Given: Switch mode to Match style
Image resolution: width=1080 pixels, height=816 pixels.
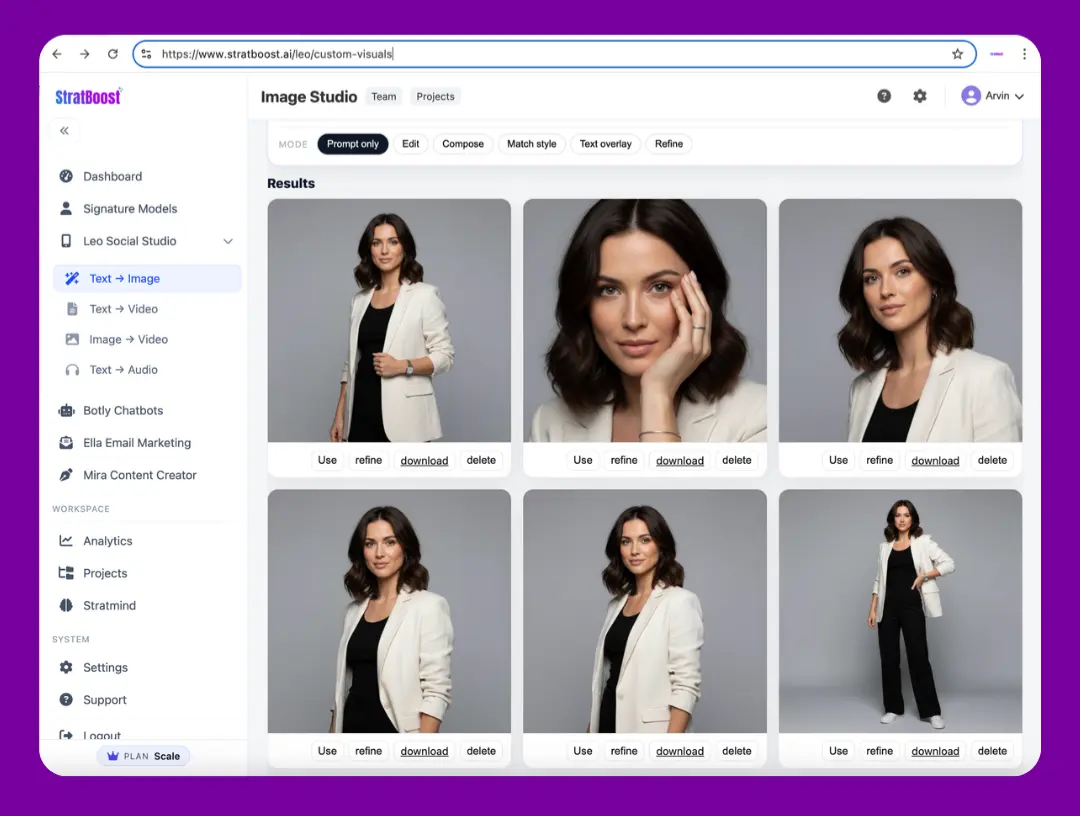Looking at the screenshot, I should [x=531, y=143].
